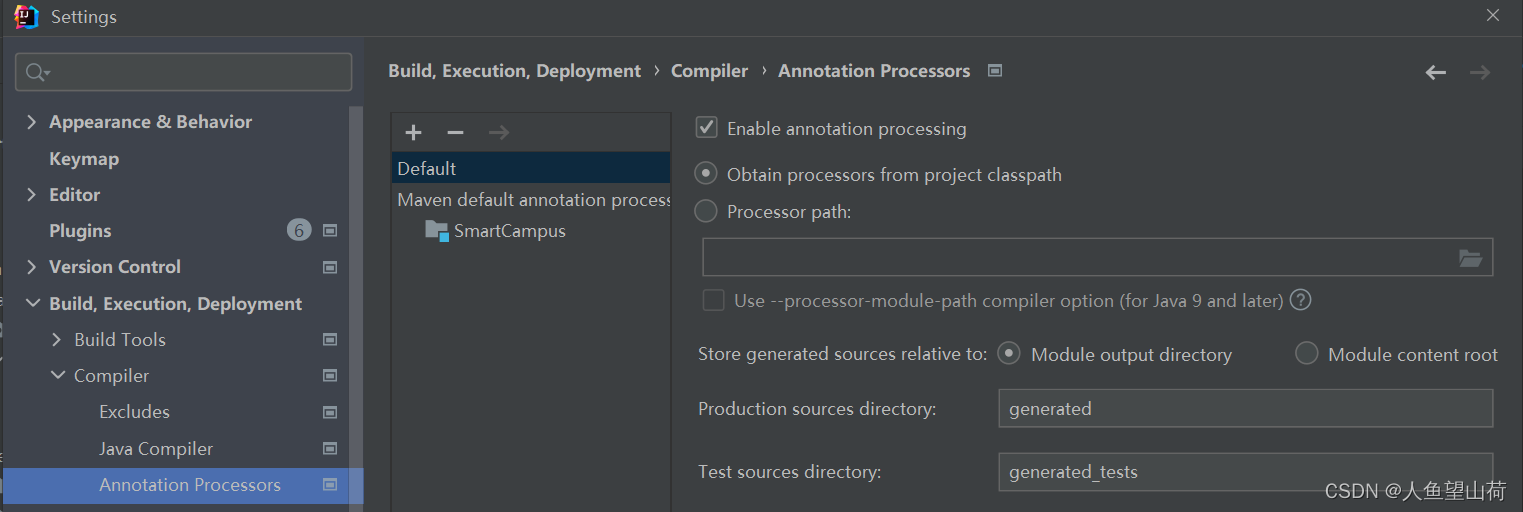Click the settings search field
The width and height of the screenshot is (1523, 512).
pyautogui.click(x=195, y=72)
